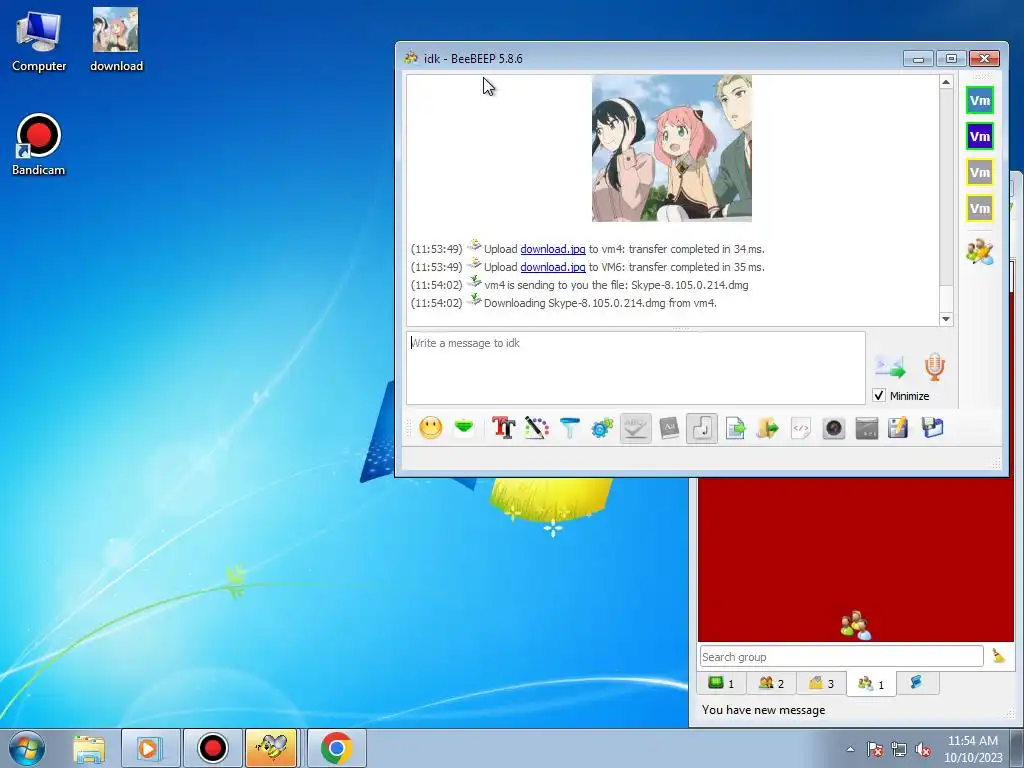Open Windows Explorer from taskbar
Viewport: 1024px width, 768px height.
(89, 748)
